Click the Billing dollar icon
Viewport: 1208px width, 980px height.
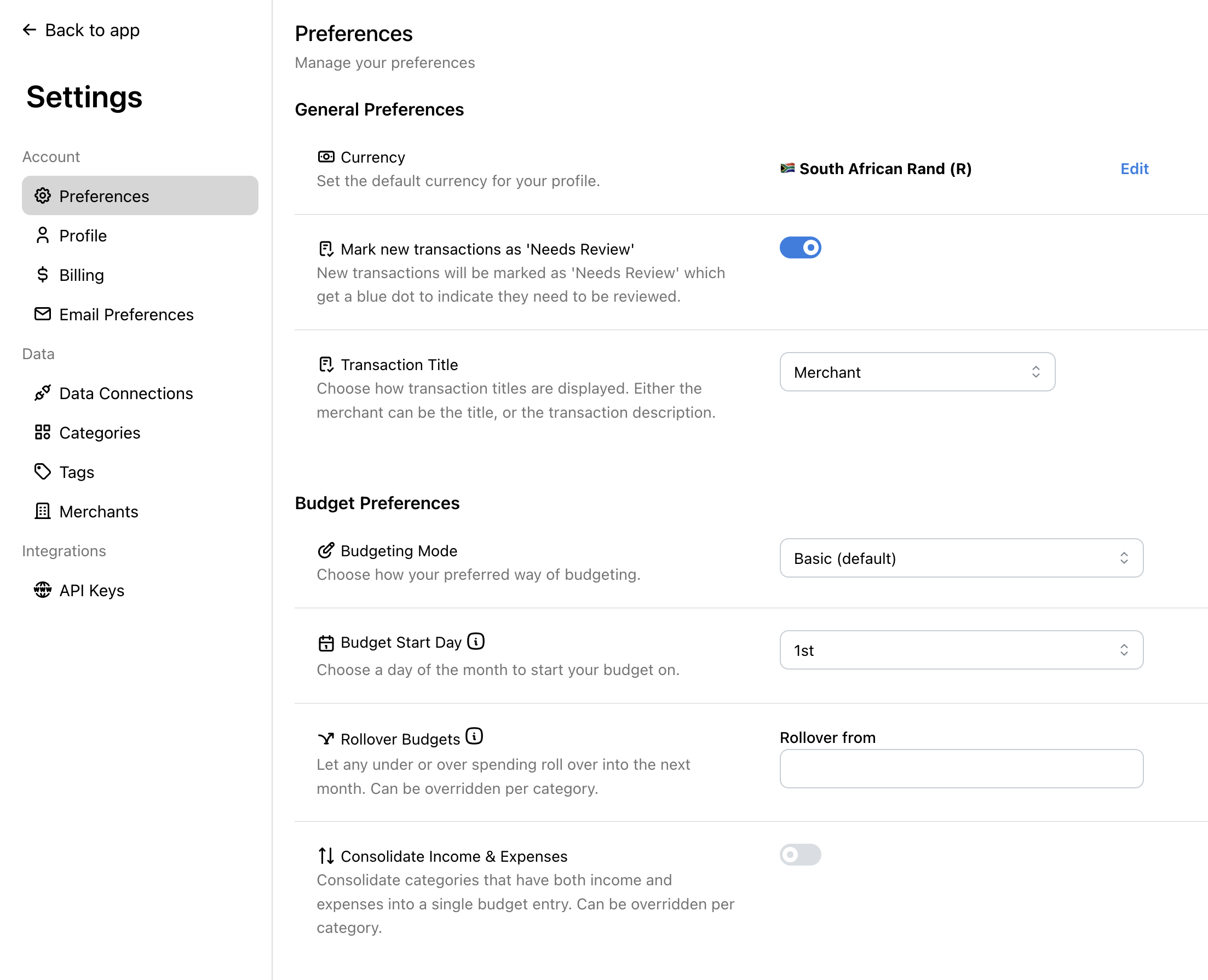tap(42, 275)
